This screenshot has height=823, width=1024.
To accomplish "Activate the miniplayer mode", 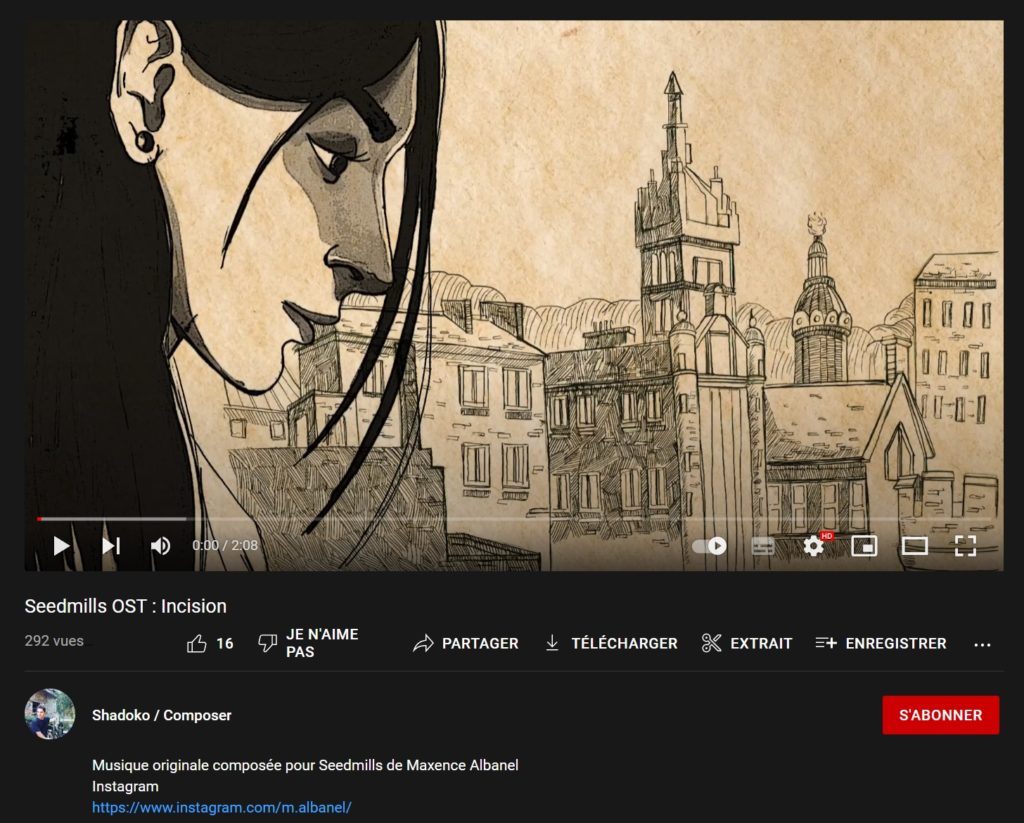I will click(864, 546).
